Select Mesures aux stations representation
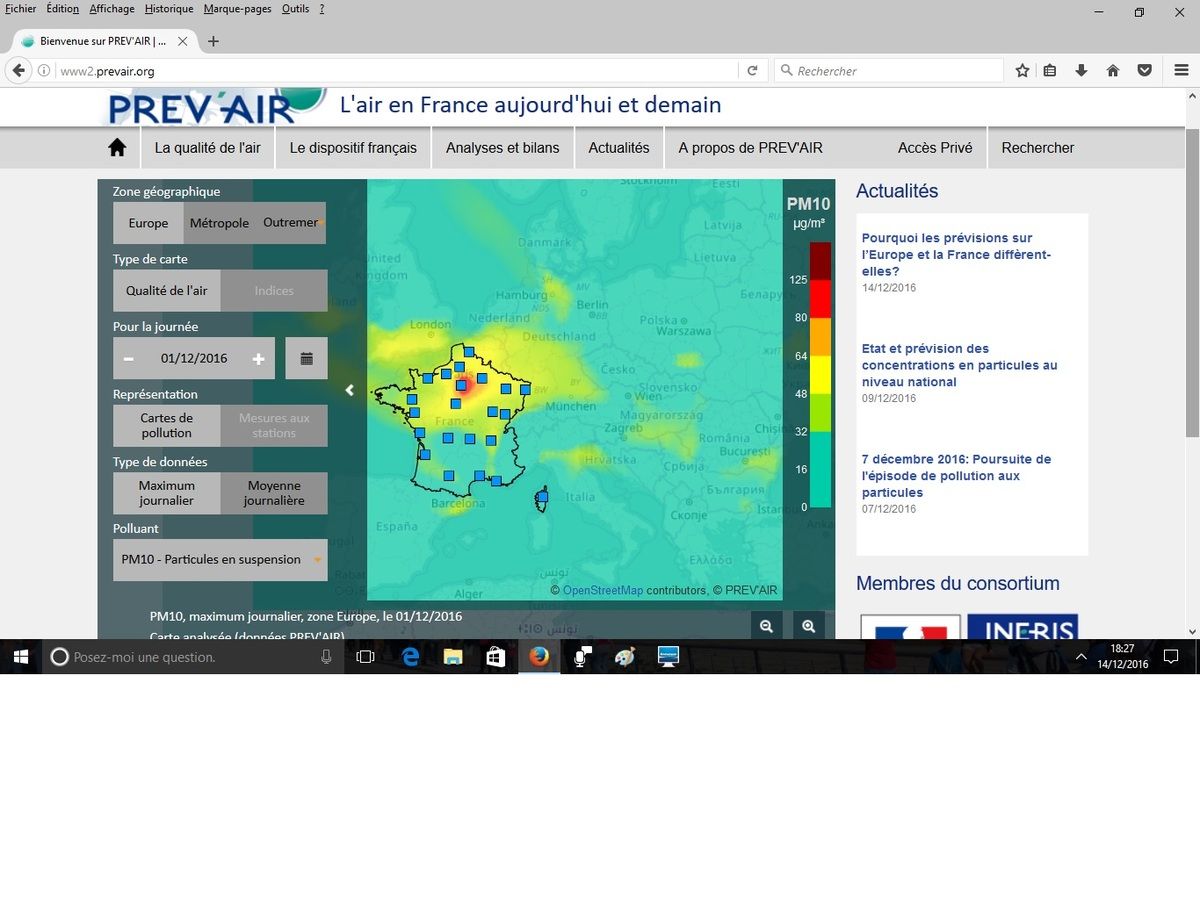Image resolution: width=1200 pixels, height=920 pixels. tap(274, 426)
